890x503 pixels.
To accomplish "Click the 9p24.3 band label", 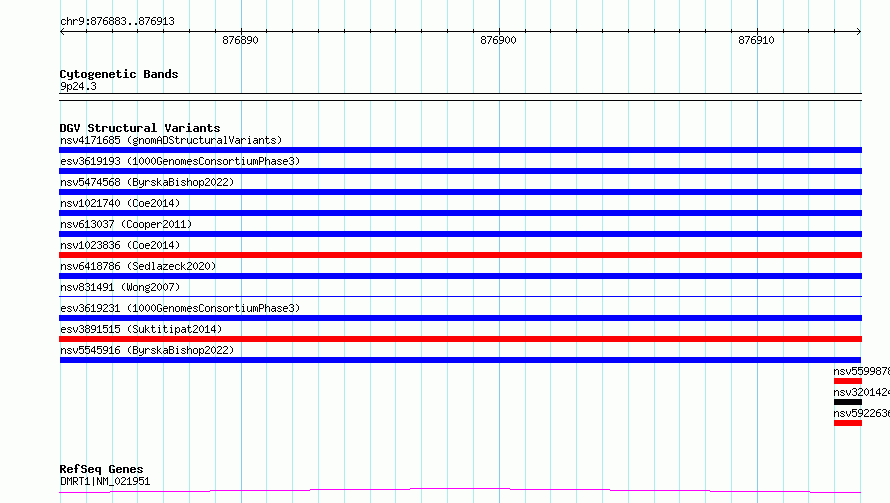I will pos(78,86).
